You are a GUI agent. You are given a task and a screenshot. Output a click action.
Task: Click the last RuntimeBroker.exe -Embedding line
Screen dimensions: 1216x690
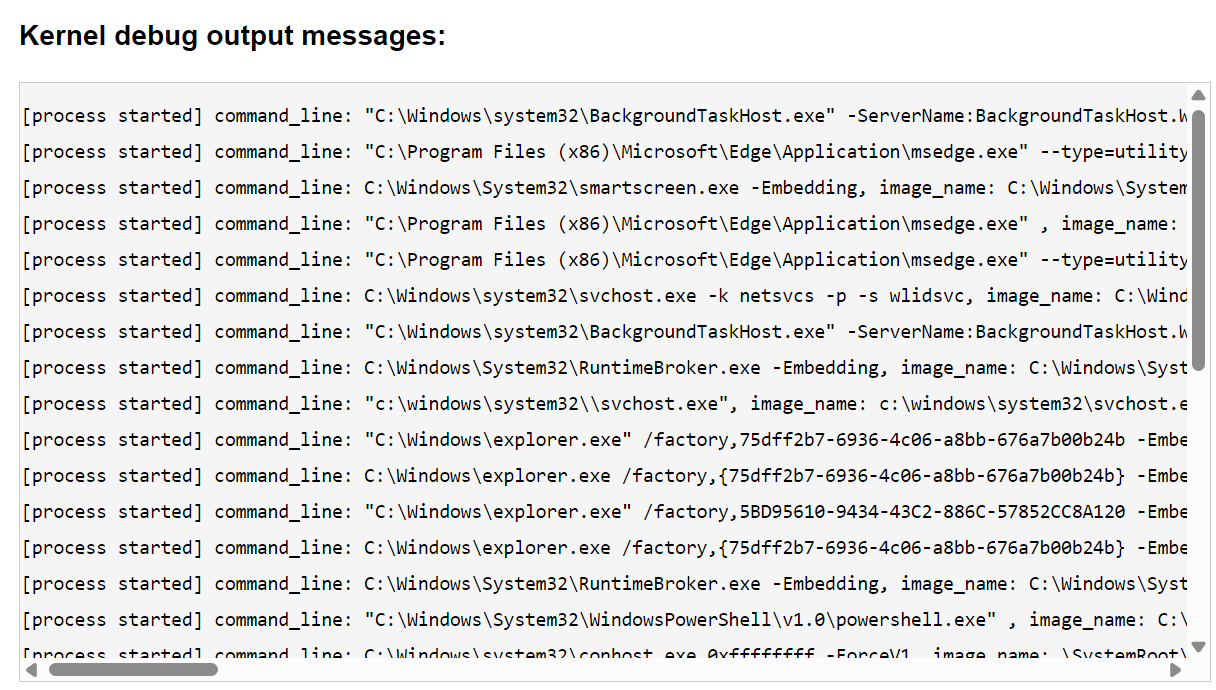coord(600,584)
